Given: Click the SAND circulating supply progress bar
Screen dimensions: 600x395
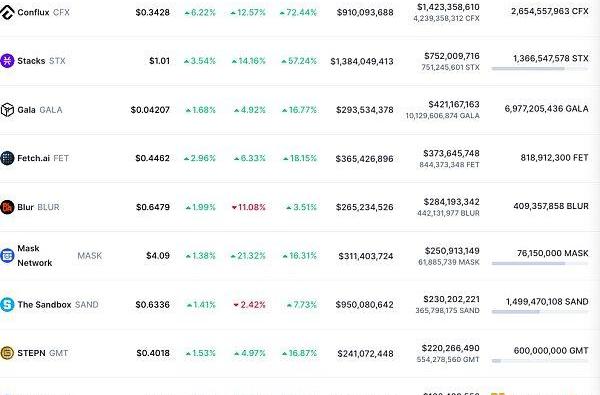Looking at the screenshot, I should click(x=540, y=312).
